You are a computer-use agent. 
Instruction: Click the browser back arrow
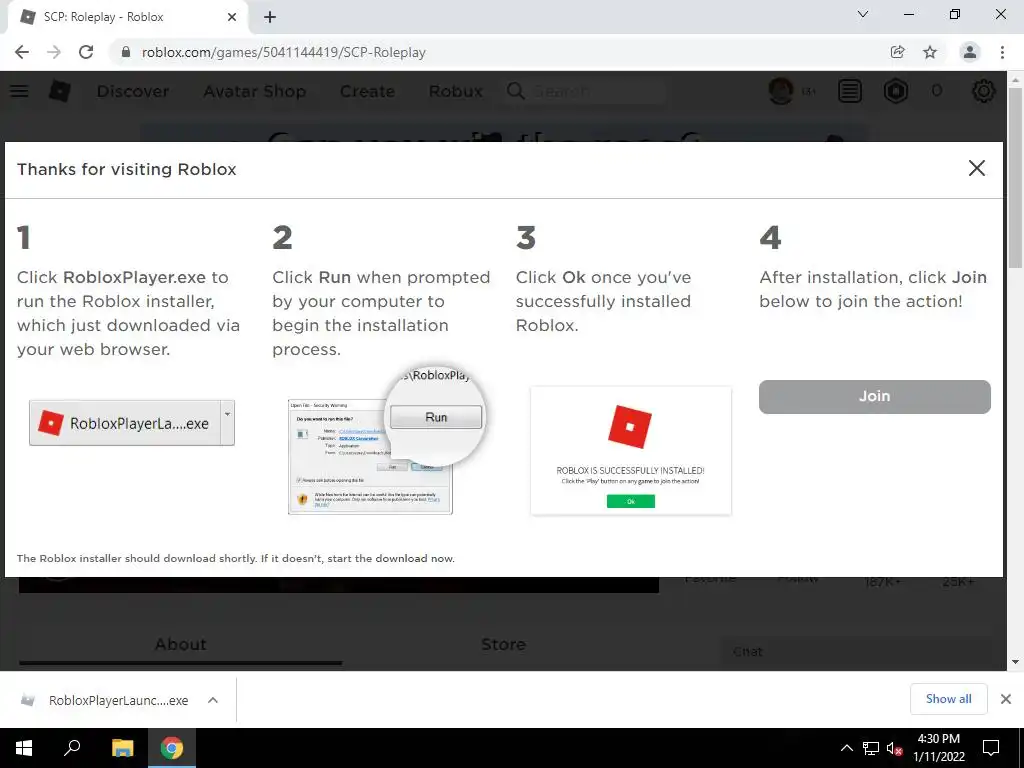point(22,52)
